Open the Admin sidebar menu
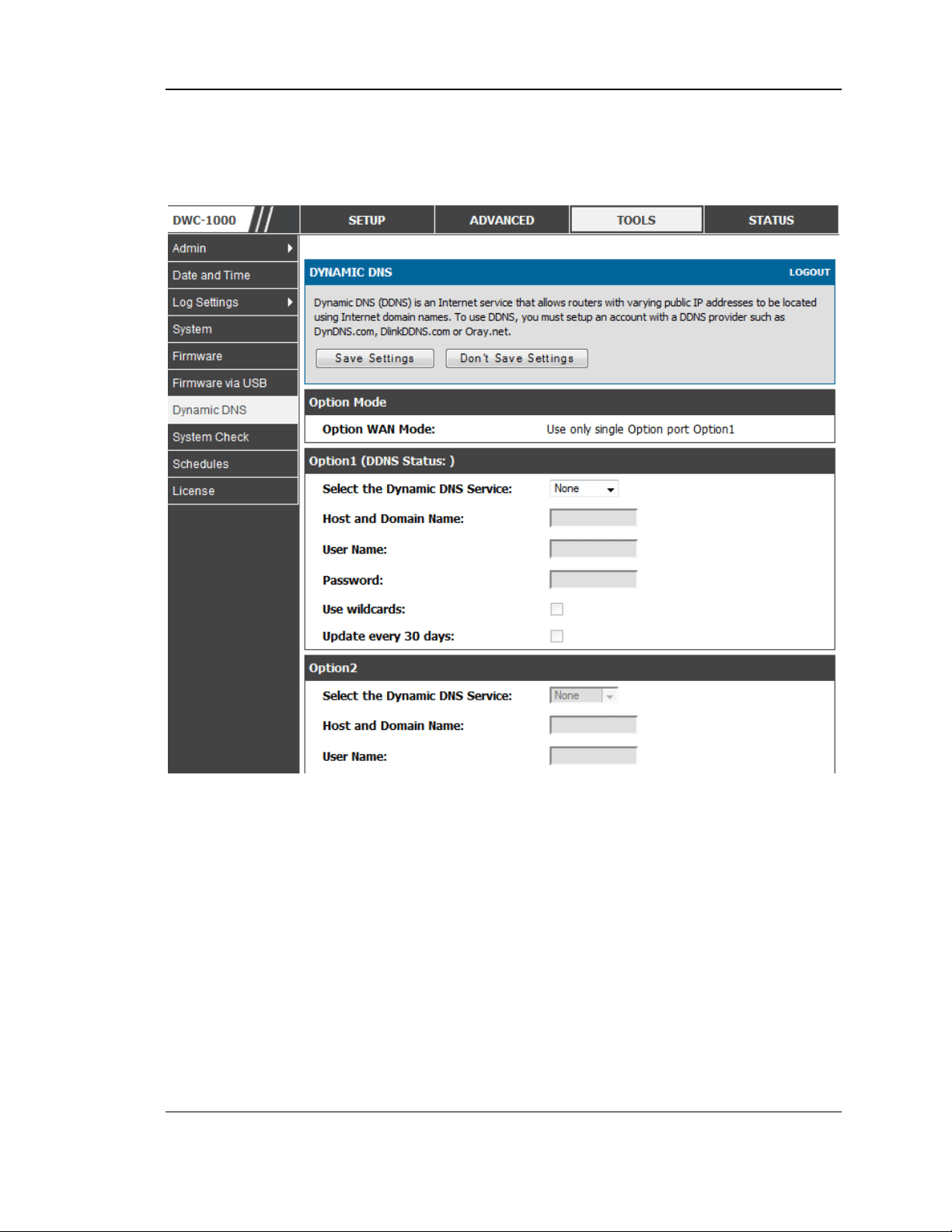Image resolution: width=952 pixels, height=1232 pixels. (232, 248)
